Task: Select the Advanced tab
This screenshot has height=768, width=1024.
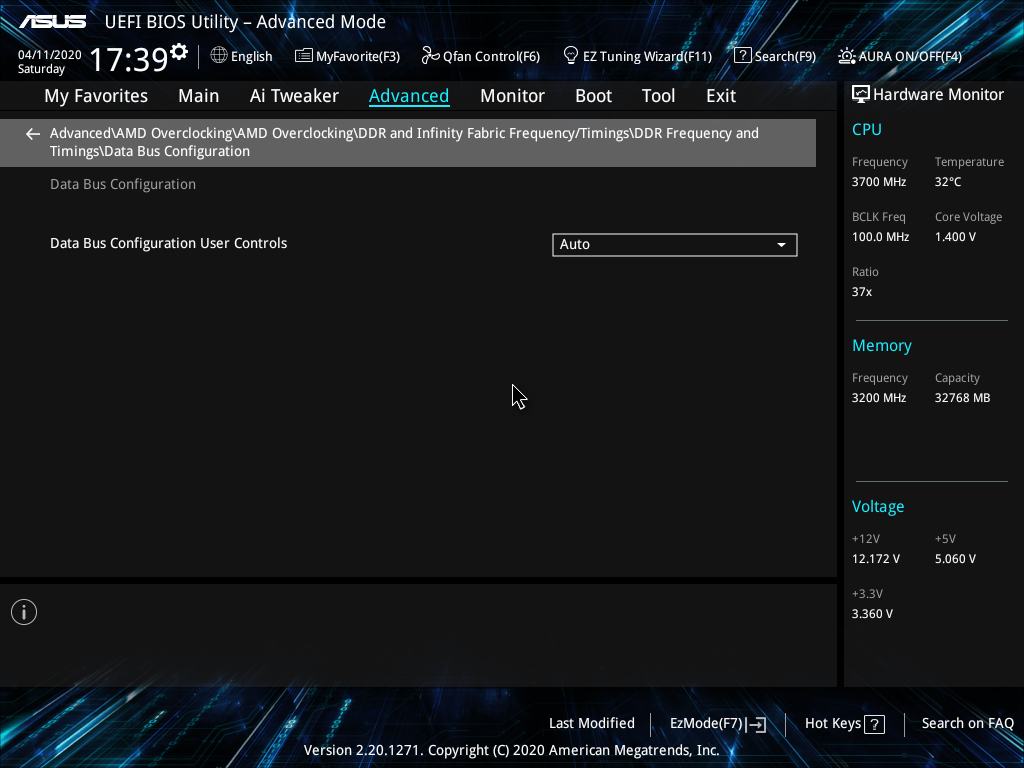Action: tap(409, 96)
